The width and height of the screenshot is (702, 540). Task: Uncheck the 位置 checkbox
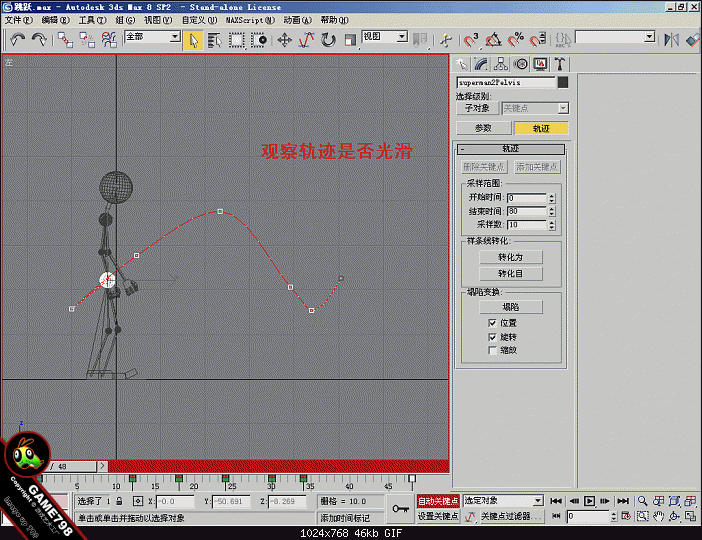(x=492, y=323)
